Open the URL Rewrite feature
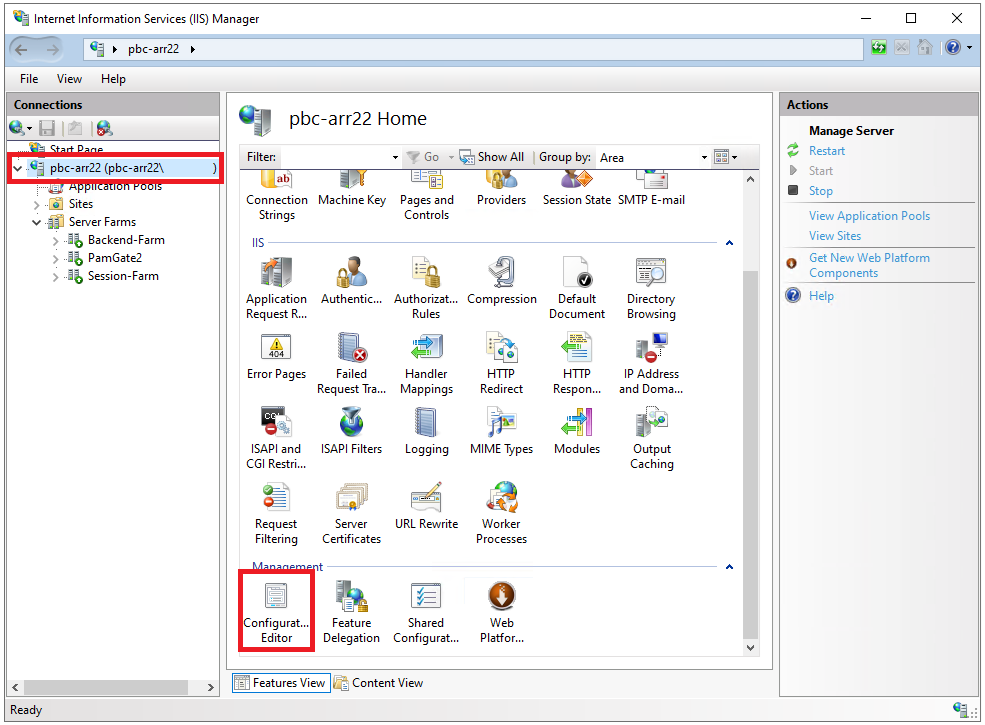Screen dimensions: 985x725 click(x=426, y=506)
